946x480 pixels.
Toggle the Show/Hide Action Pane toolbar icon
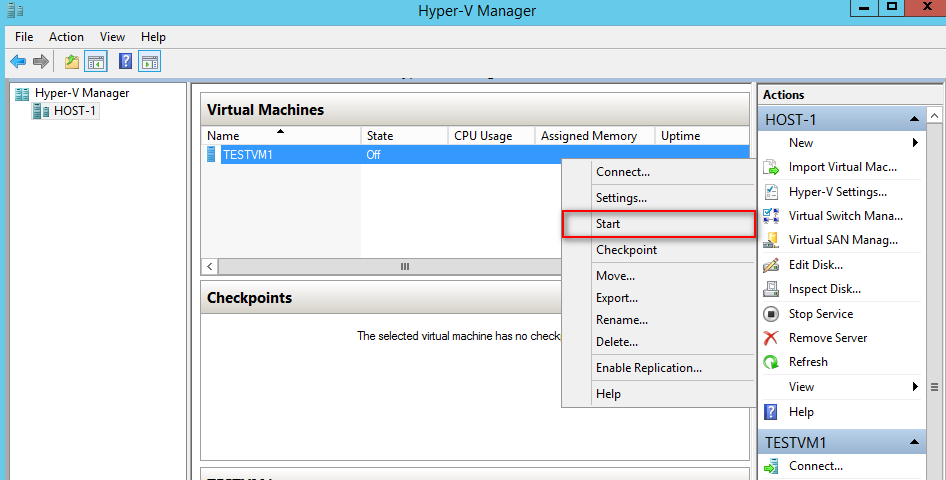pos(150,62)
